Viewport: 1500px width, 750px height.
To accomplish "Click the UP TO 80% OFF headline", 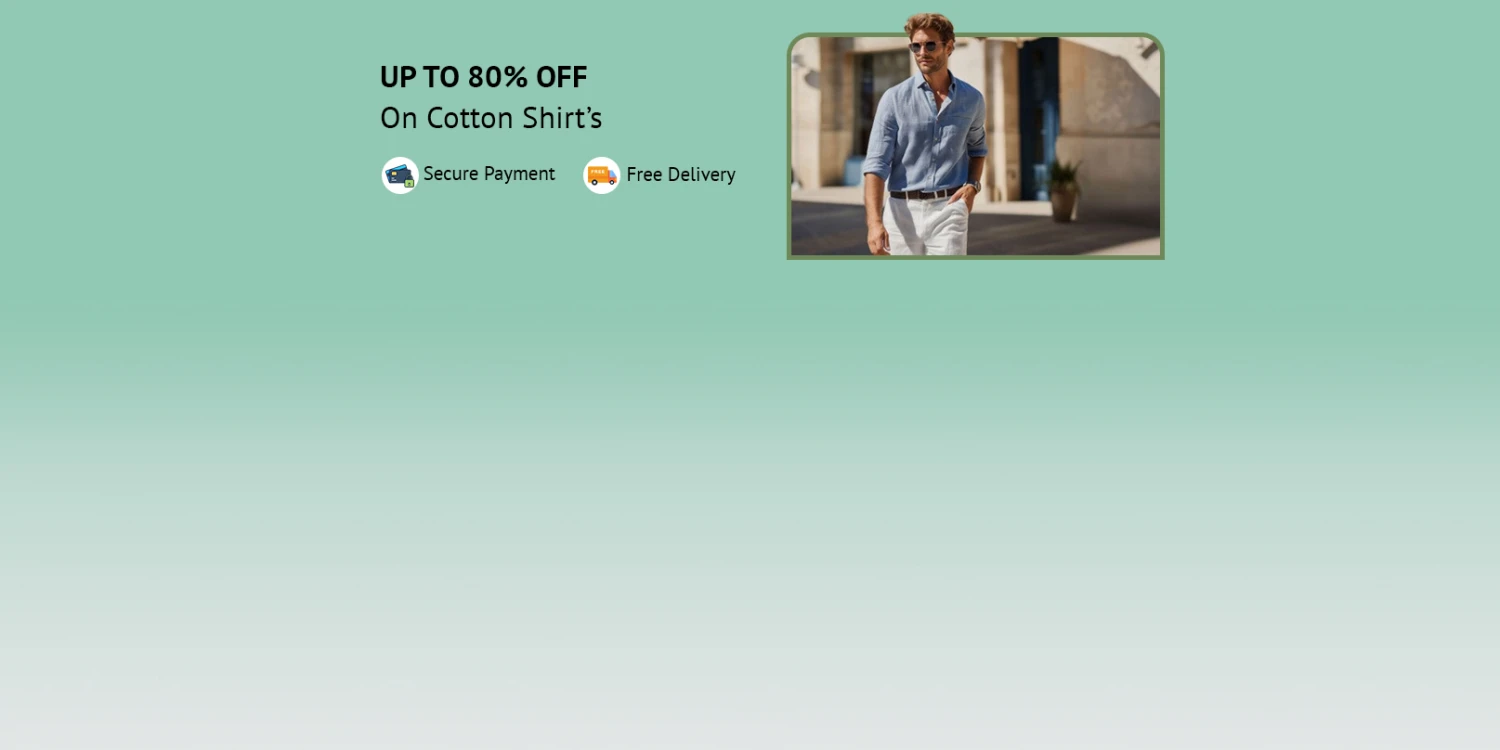I will pyautogui.click(x=483, y=77).
